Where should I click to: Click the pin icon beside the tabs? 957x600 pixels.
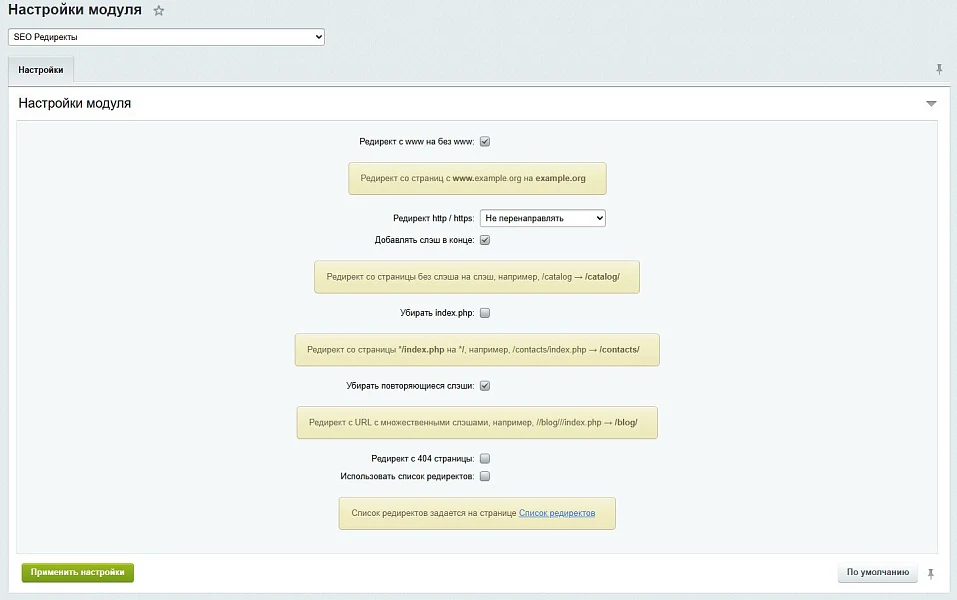point(939,70)
